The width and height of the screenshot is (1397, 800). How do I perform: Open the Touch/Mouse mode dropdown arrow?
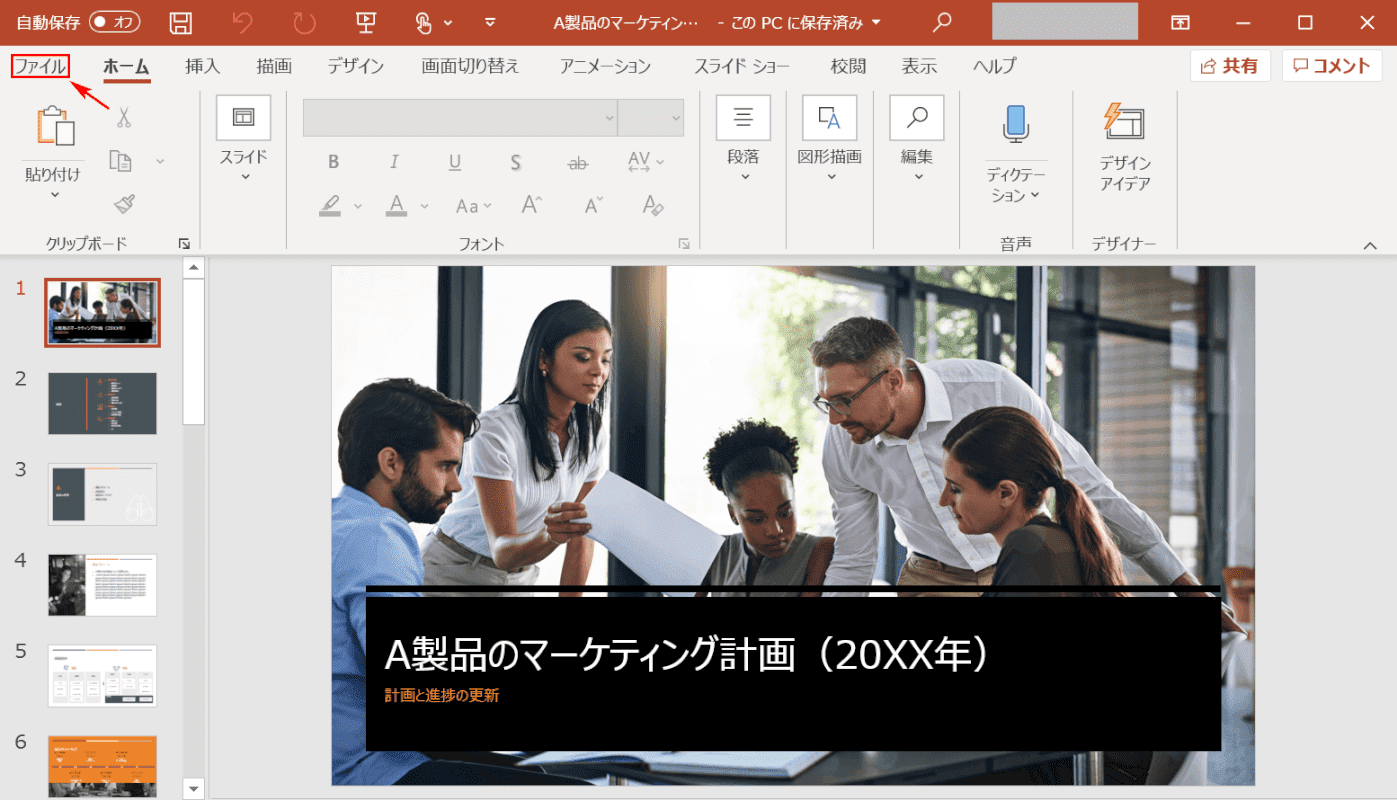click(447, 22)
